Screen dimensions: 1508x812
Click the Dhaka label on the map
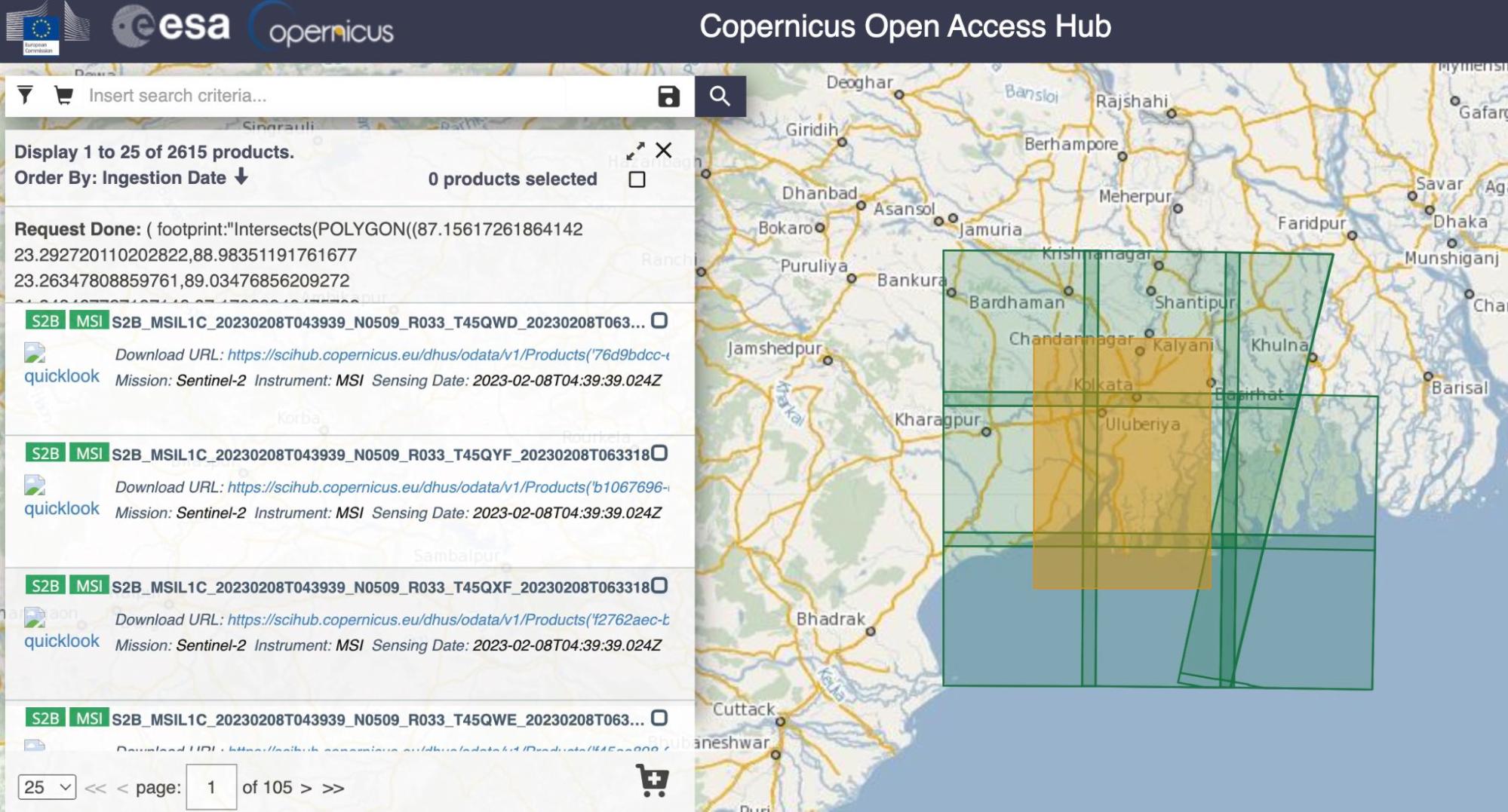point(1460,222)
